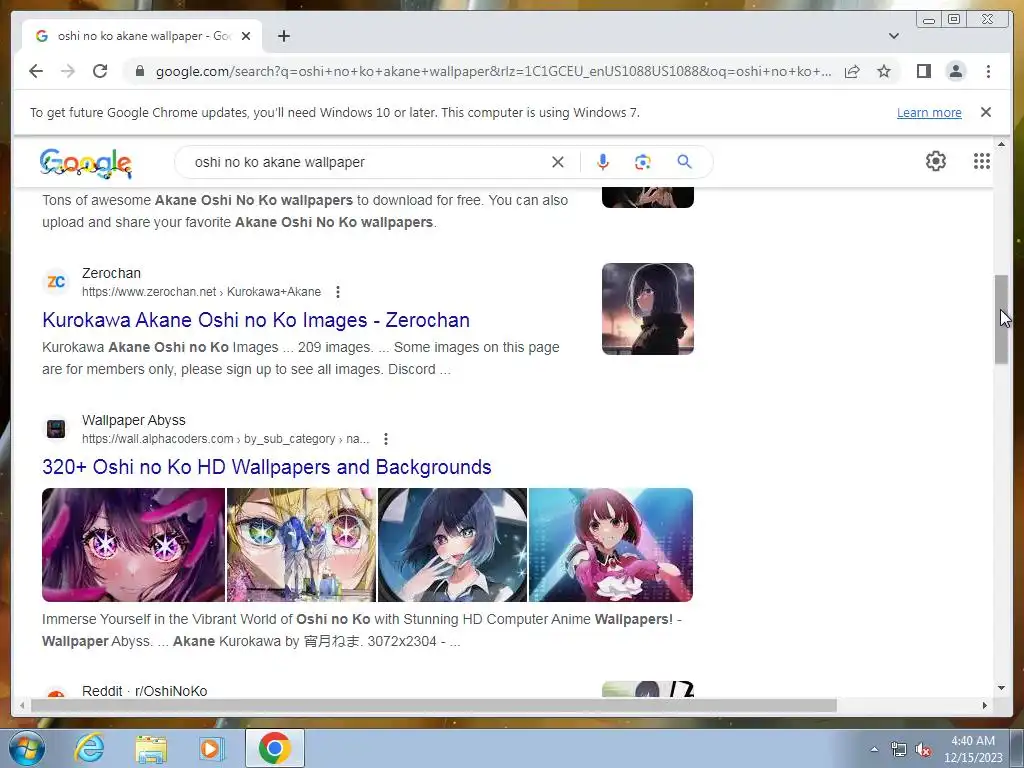
Task: Go to Google home via the logo
Action: click(86, 163)
